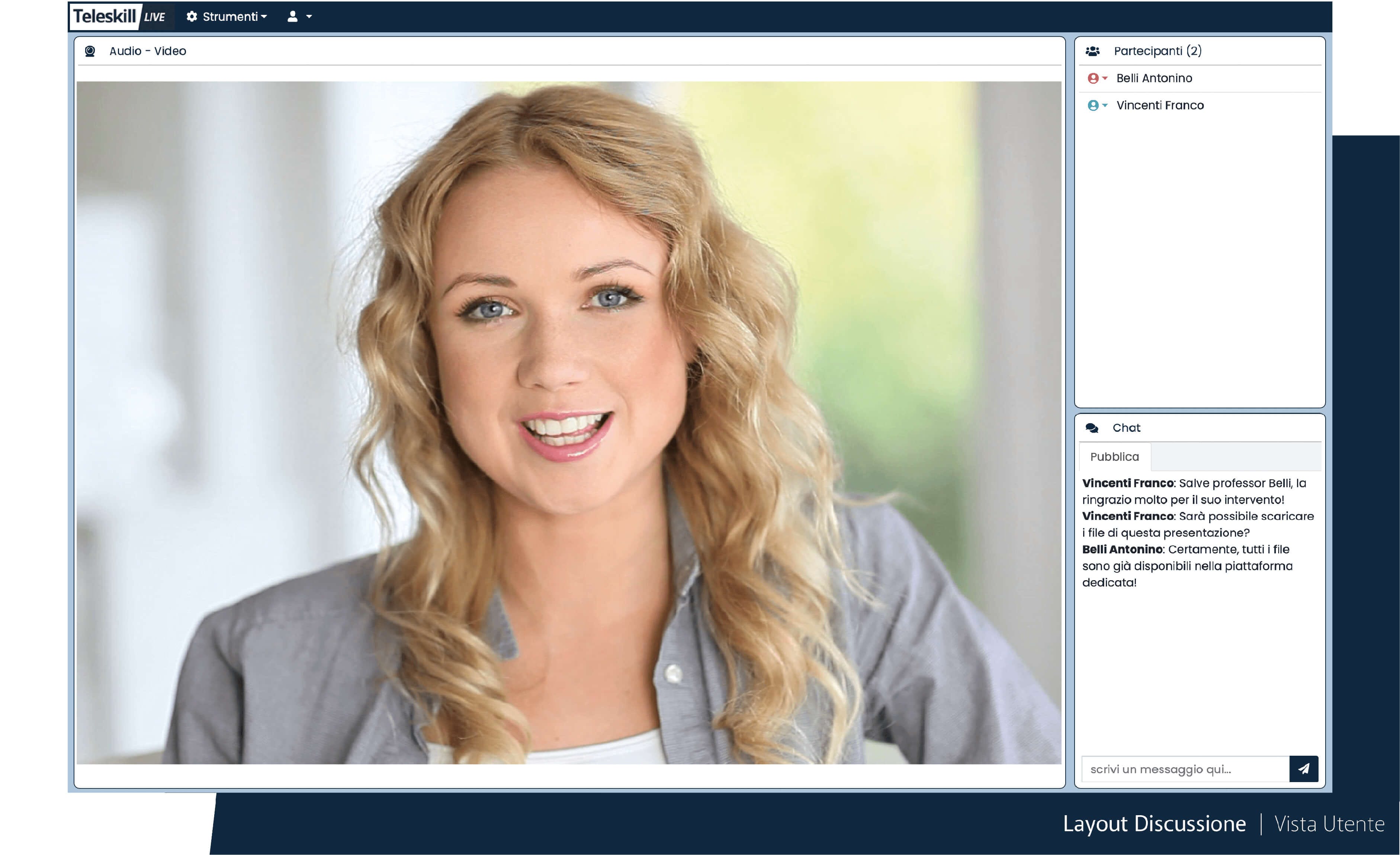The image size is (1400, 855).
Task: Click the main video stream area
Action: pyautogui.click(x=568, y=423)
